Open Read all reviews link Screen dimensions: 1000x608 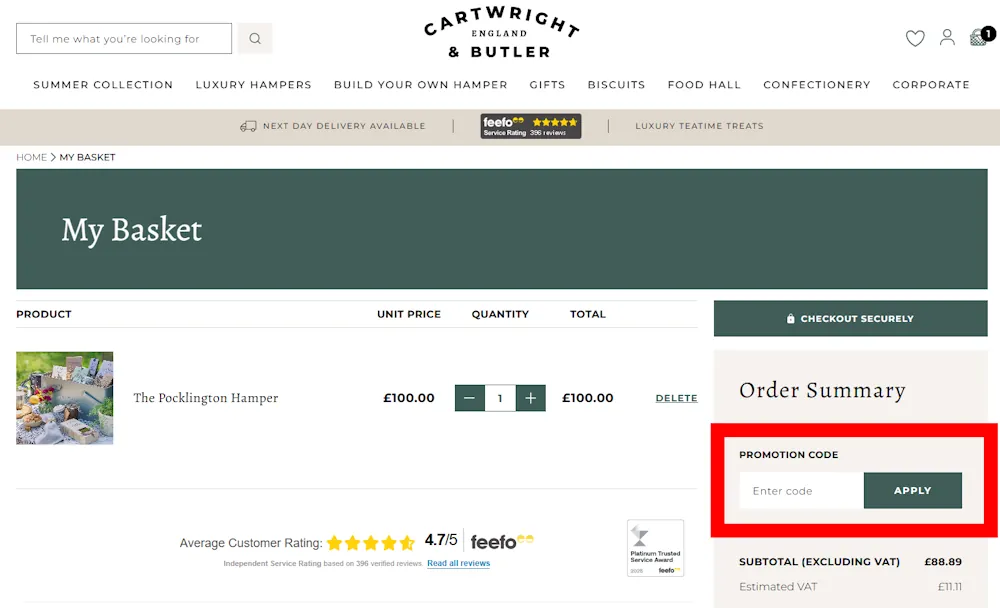pos(459,563)
